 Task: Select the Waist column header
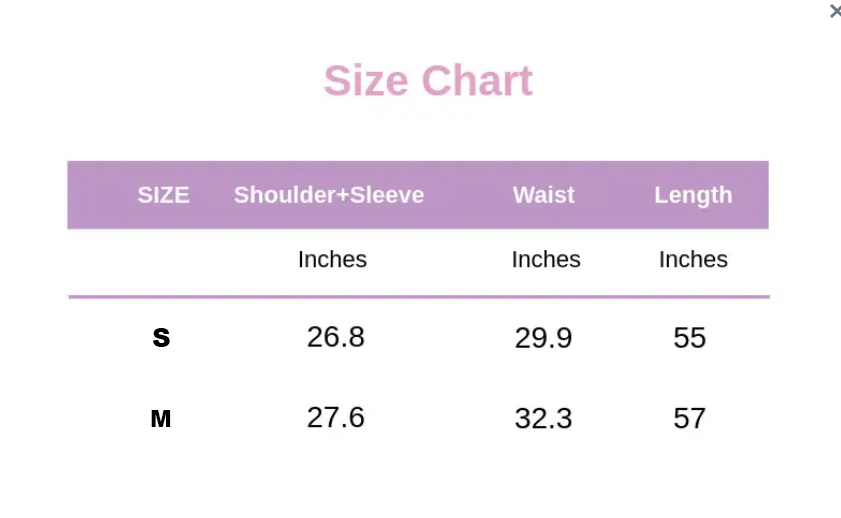544,195
